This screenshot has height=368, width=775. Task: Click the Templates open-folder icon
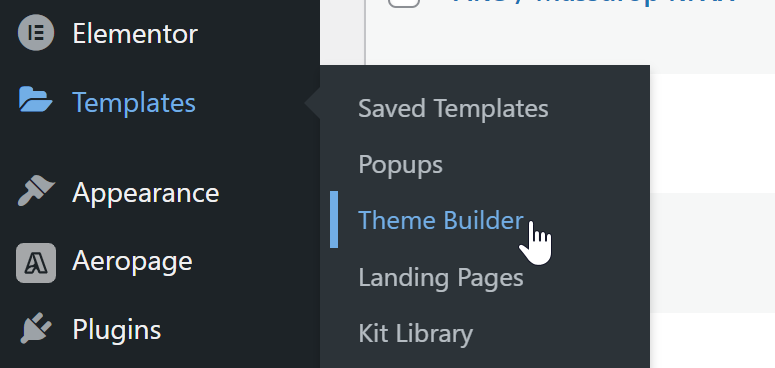36,100
